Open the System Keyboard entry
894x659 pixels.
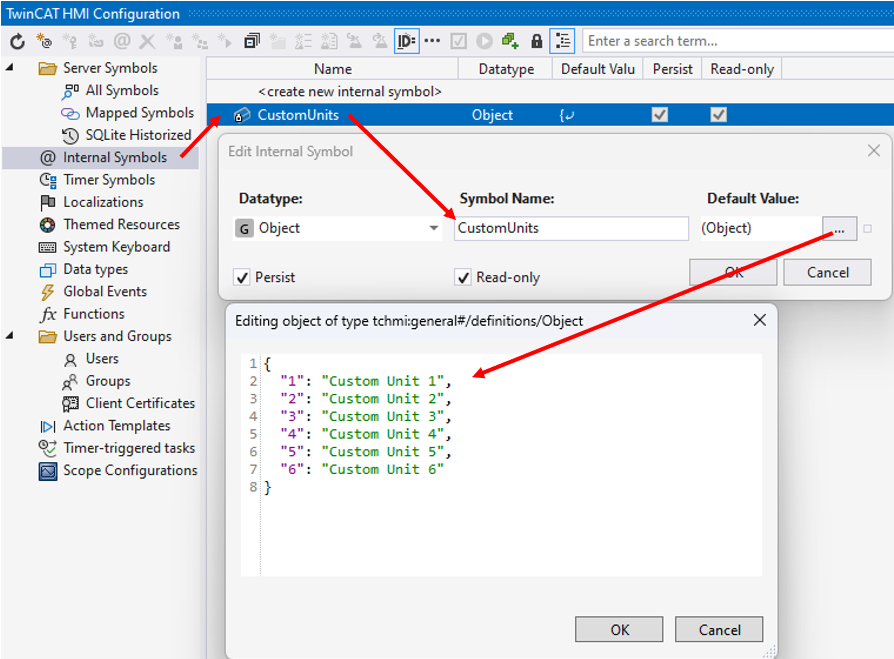[x=116, y=247]
